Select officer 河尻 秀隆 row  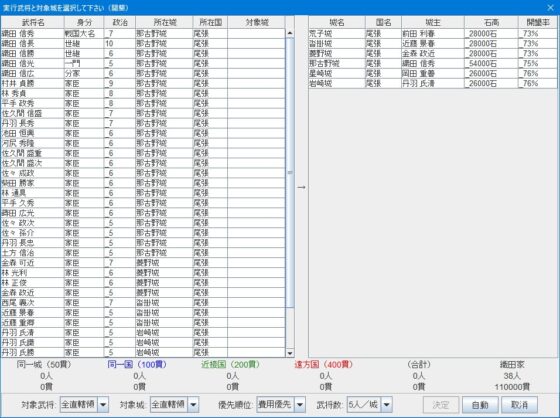[x=143, y=143]
